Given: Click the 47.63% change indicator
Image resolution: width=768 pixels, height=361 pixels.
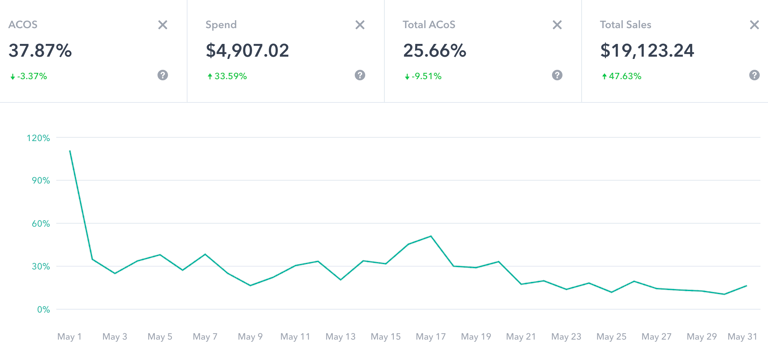Looking at the screenshot, I should pos(621,76).
